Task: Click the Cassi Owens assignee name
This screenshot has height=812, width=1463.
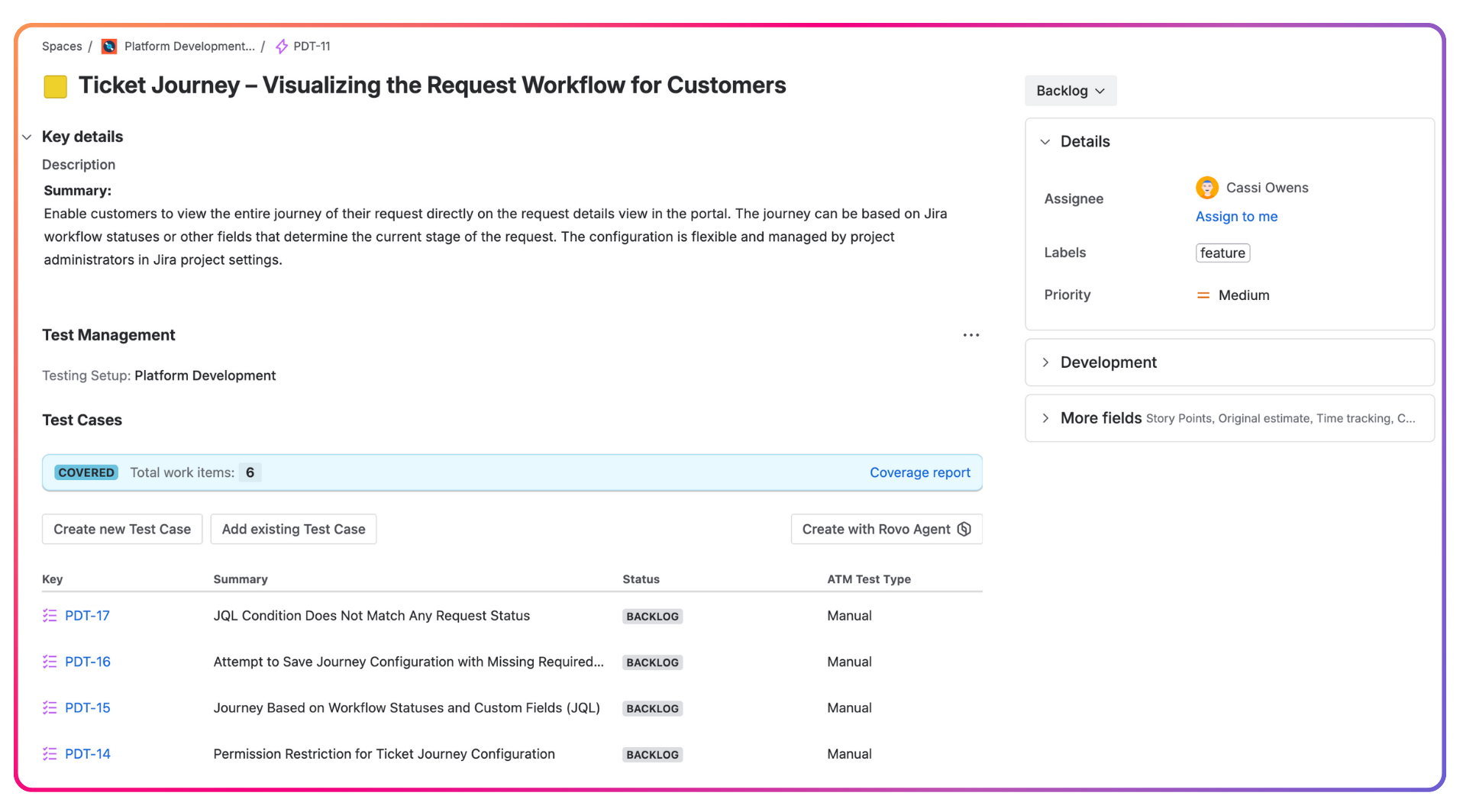Action: tap(1267, 188)
